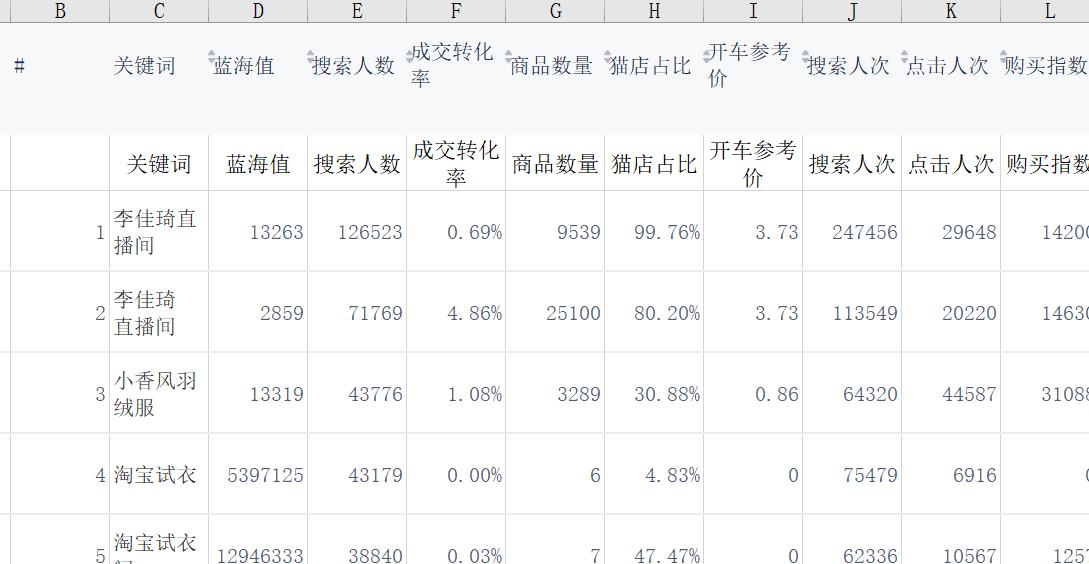The image size is (1089, 564).
Task: Select cell with value 44587
Action: coord(951,393)
